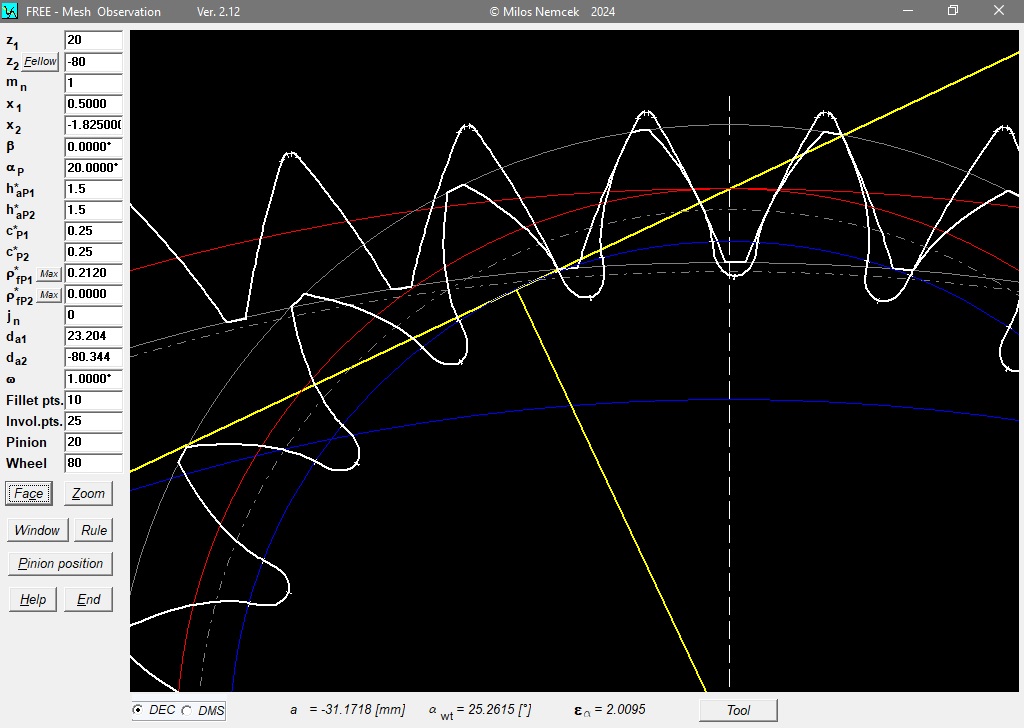Close the Mesh Observation window
This screenshot has width=1024, height=728.
pyautogui.click(x=999, y=10)
